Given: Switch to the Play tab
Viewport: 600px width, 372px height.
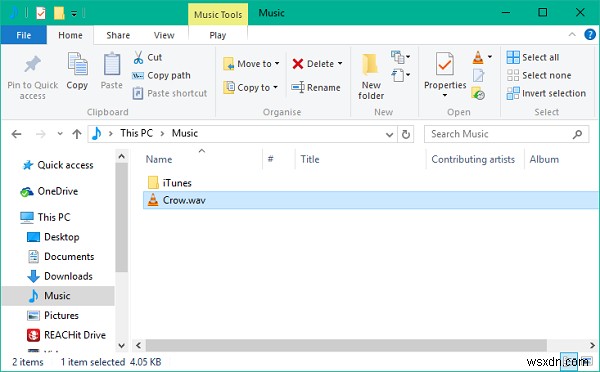Looking at the screenshot, I should point(218,35).
